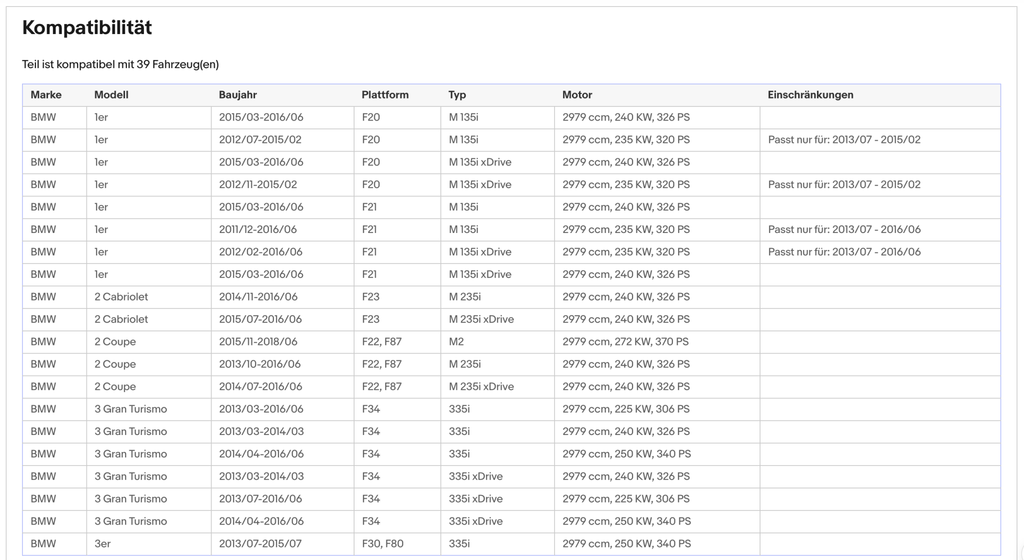The width and height of the screenshot is (1024, 560).
Task: Select Baujahr cell 2015/07-2016/06
Action: coord(261,319)
